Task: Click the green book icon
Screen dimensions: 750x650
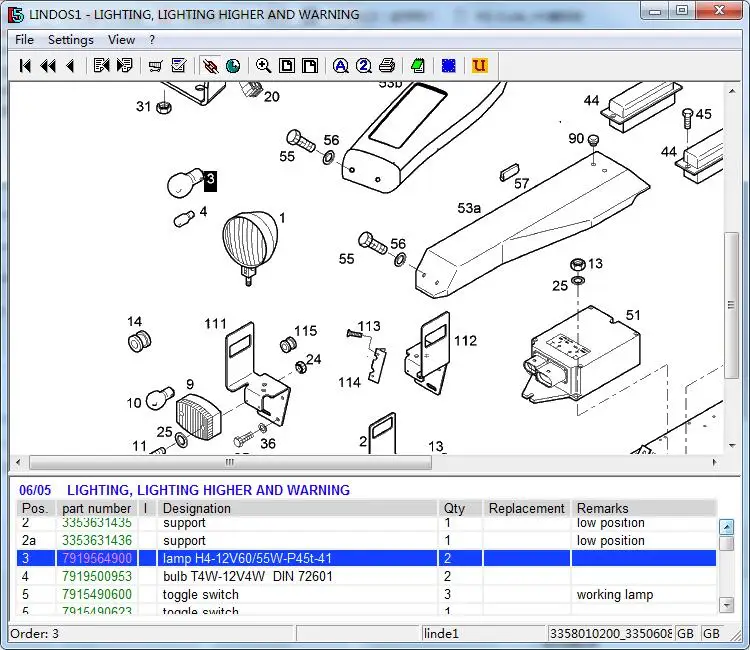Action: coord(418,66)
